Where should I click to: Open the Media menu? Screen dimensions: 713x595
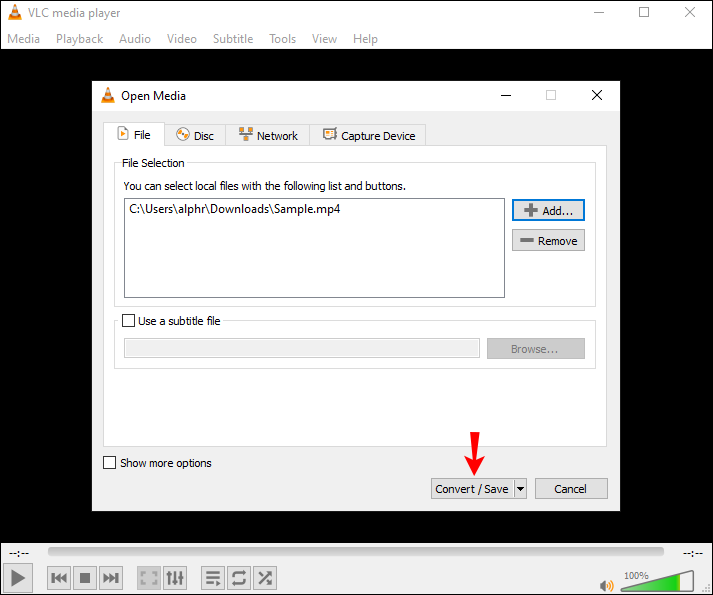pos(24,39)
